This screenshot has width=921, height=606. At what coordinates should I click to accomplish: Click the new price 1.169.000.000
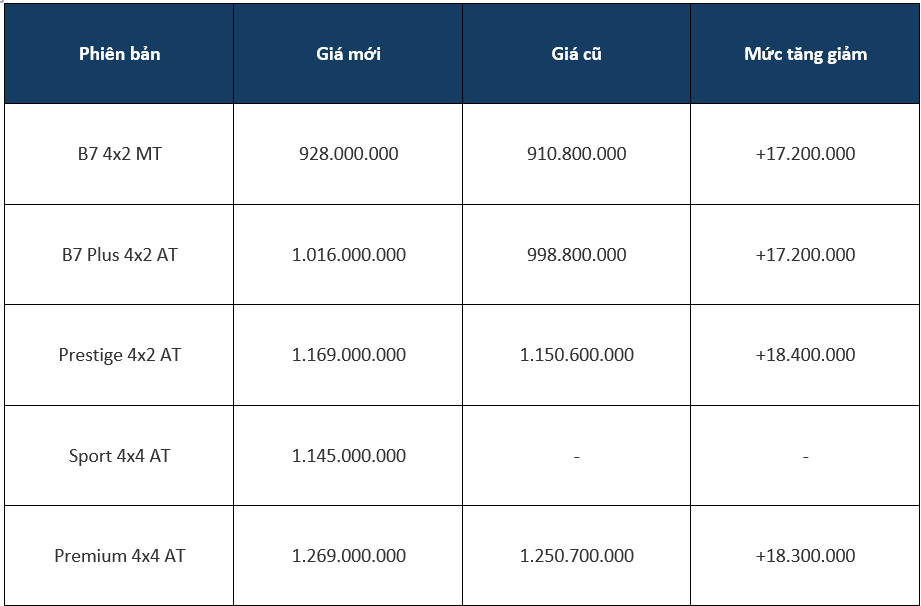(348, 355)
